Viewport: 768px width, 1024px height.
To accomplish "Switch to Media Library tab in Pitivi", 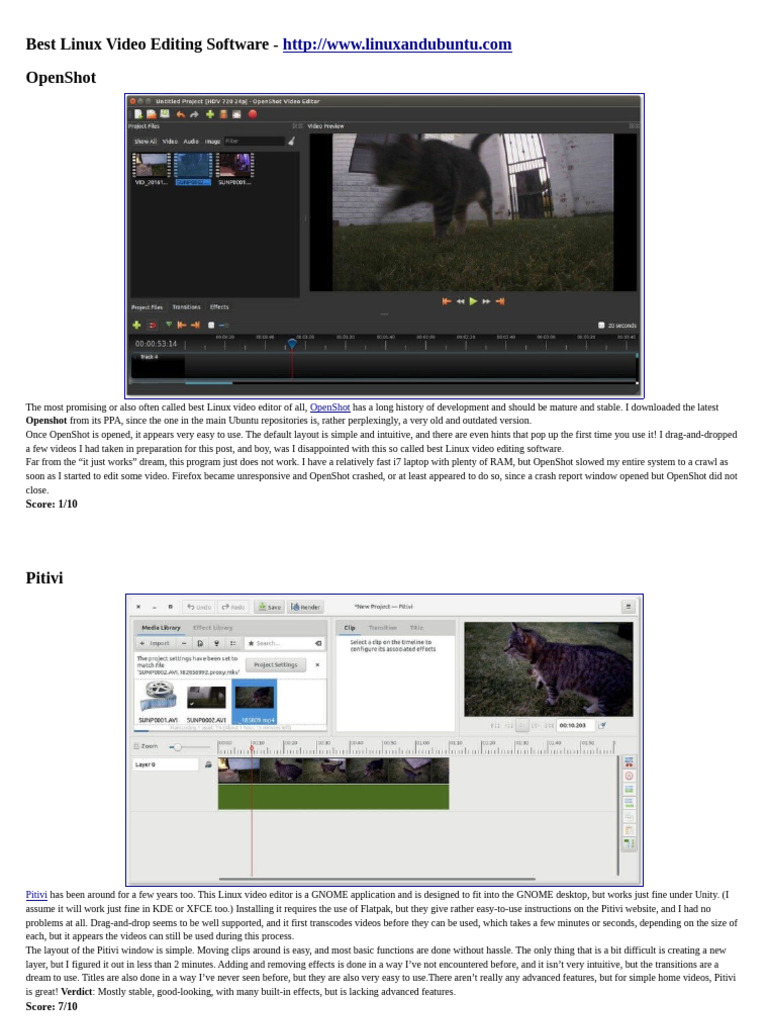I will coord(161,628).
